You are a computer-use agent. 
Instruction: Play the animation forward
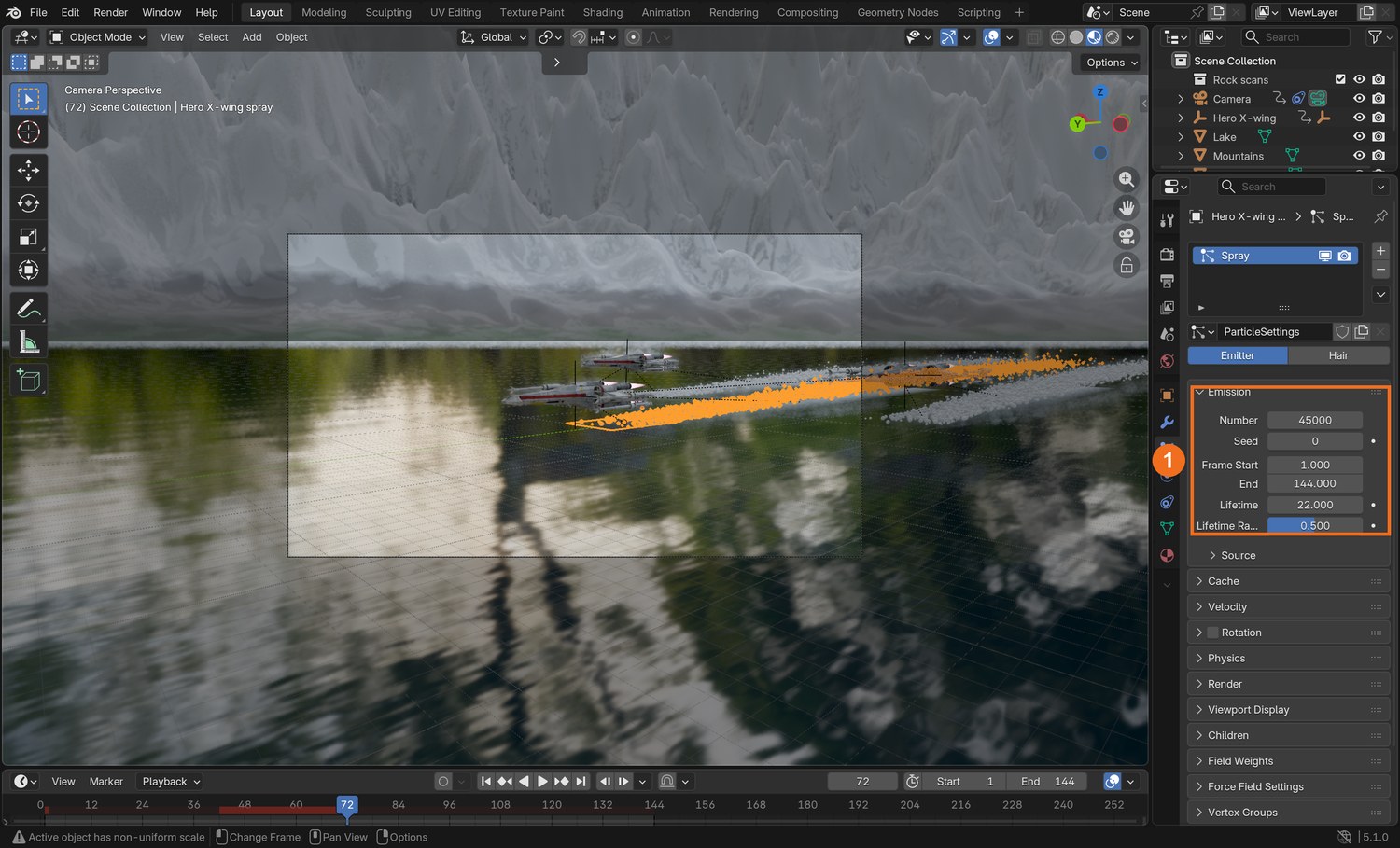(x=542, y=782)
